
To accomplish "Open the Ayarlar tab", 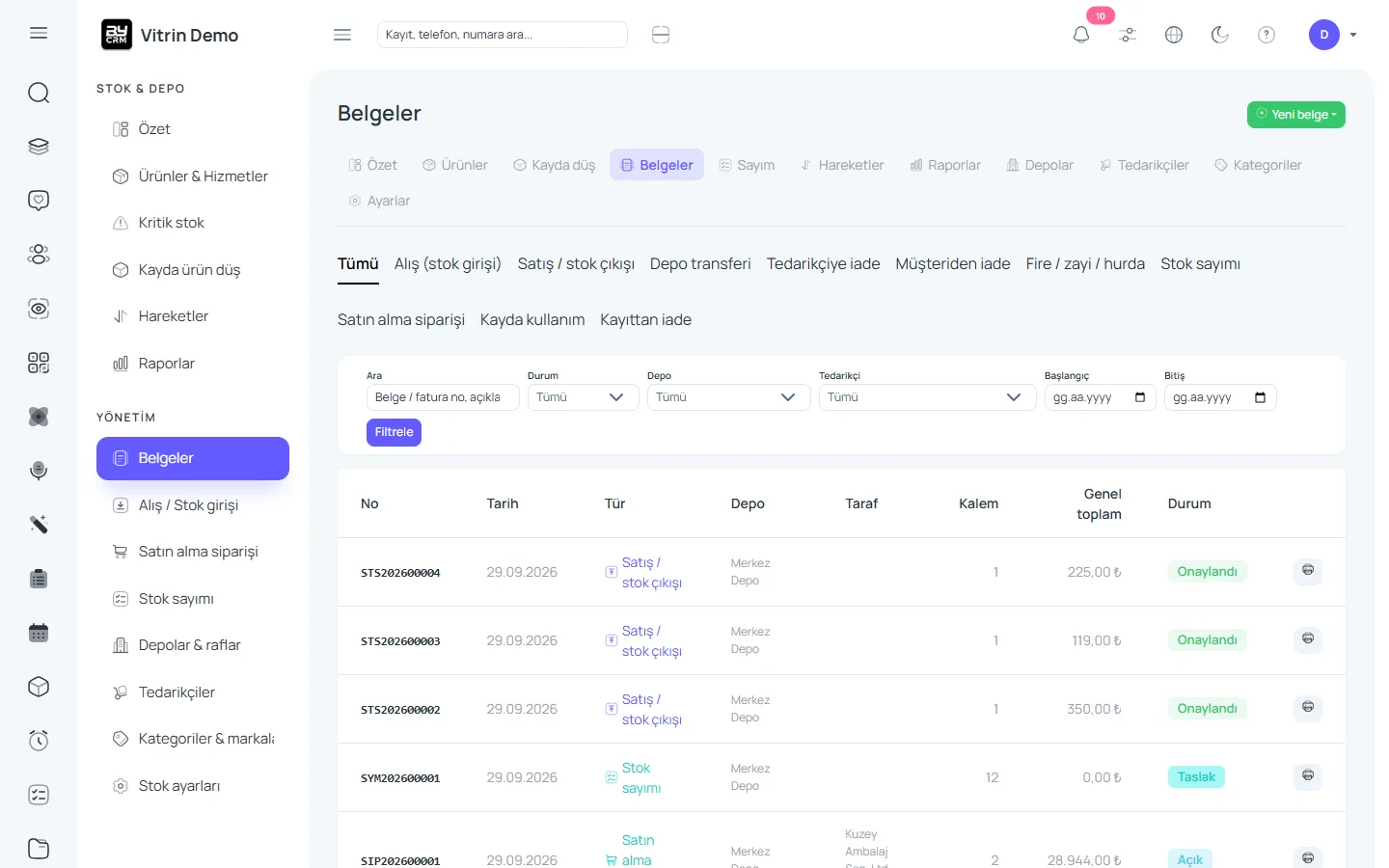I will [x=379, y=201].
